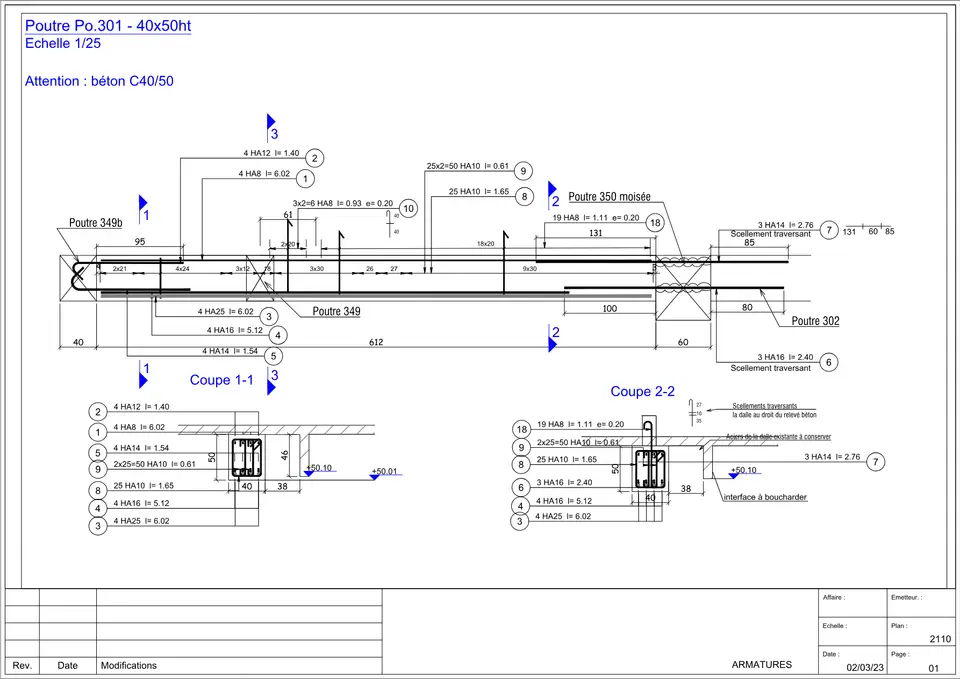This screenshot has width=960, height=679.
Task: Select the "la dalle au droit du relevé béton" note
Action: 774,415
